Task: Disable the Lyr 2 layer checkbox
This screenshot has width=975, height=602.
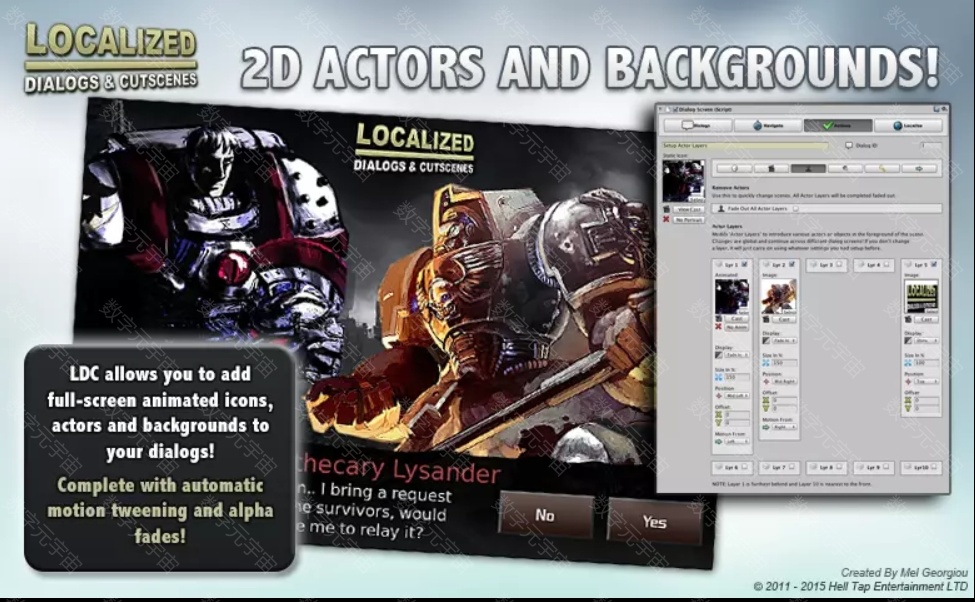Action: [x=792, y=265]
